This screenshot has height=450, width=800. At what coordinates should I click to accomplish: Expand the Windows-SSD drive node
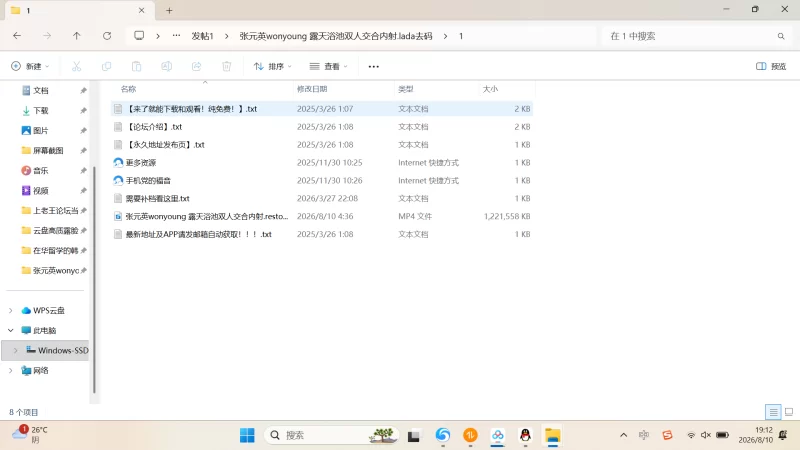click(x=15, y=350)
